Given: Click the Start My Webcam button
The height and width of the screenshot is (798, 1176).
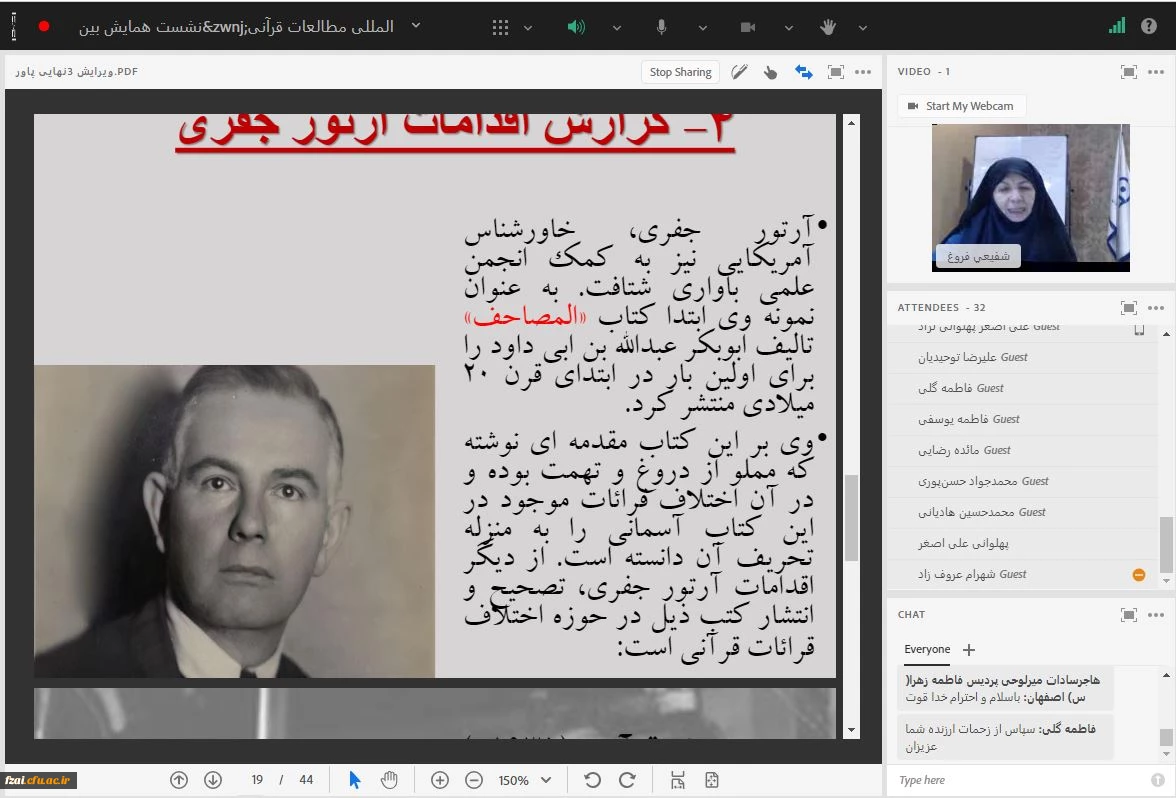Looking at the screenshot, I should (x=960, y=106).
